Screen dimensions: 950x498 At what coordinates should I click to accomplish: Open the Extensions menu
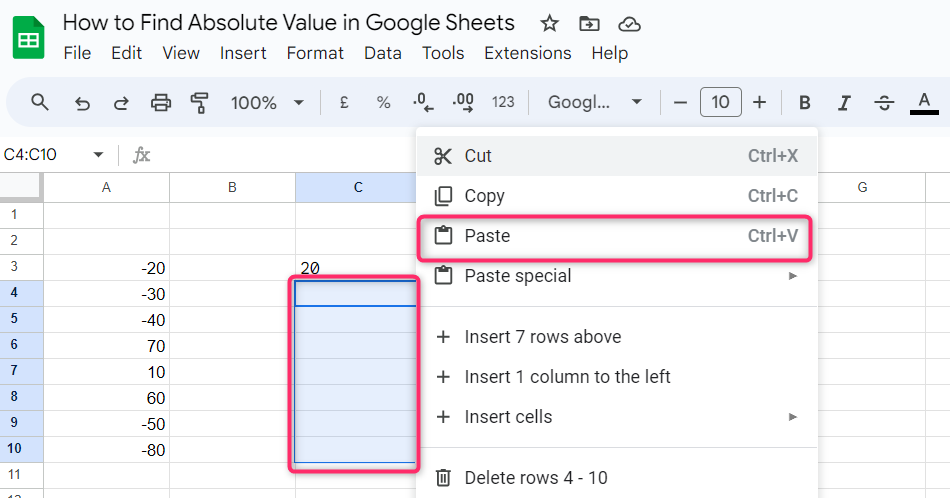click(x=527, y=53)
